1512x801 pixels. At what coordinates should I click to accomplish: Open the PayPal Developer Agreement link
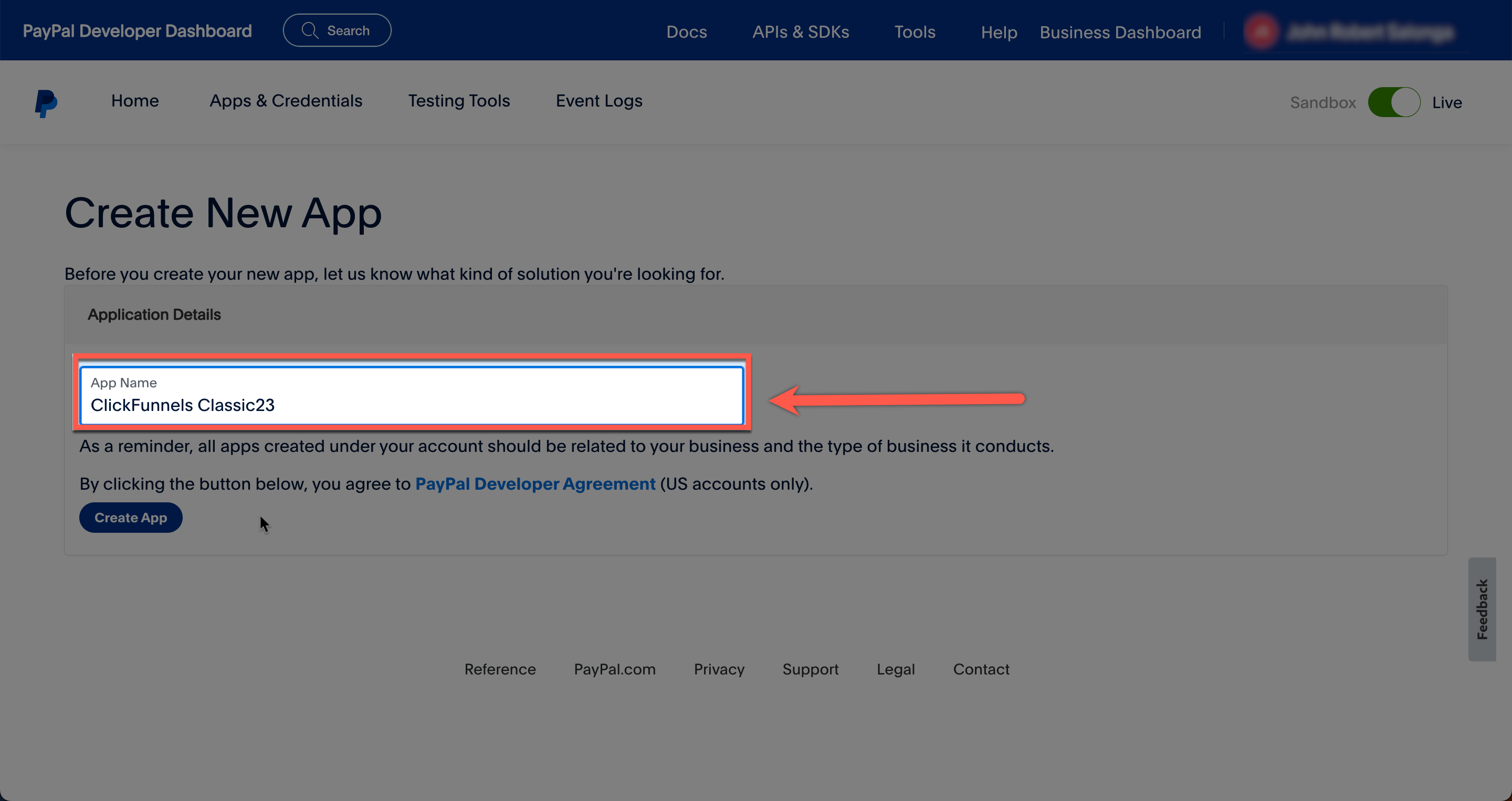(535, 483)
